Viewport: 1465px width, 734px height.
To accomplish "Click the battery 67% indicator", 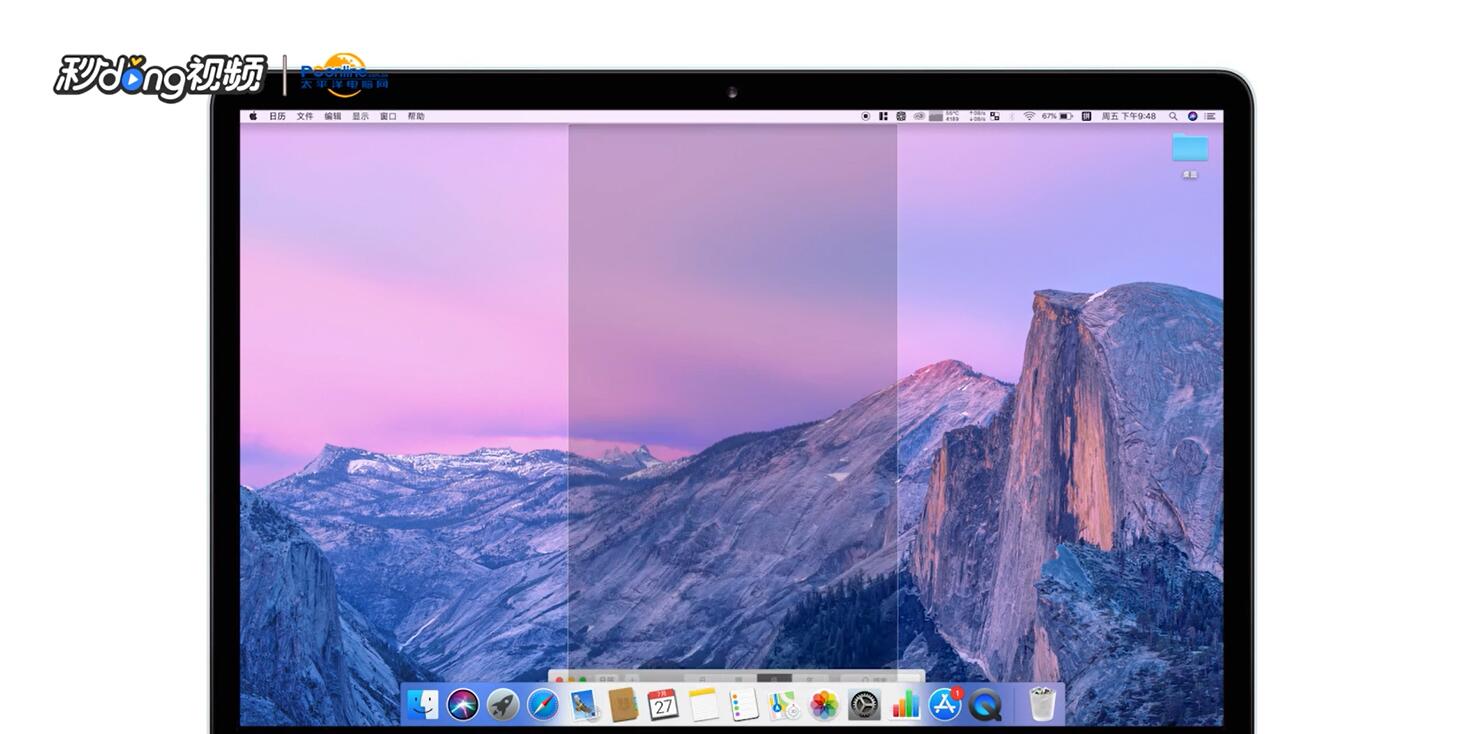I will point(1057,116).
